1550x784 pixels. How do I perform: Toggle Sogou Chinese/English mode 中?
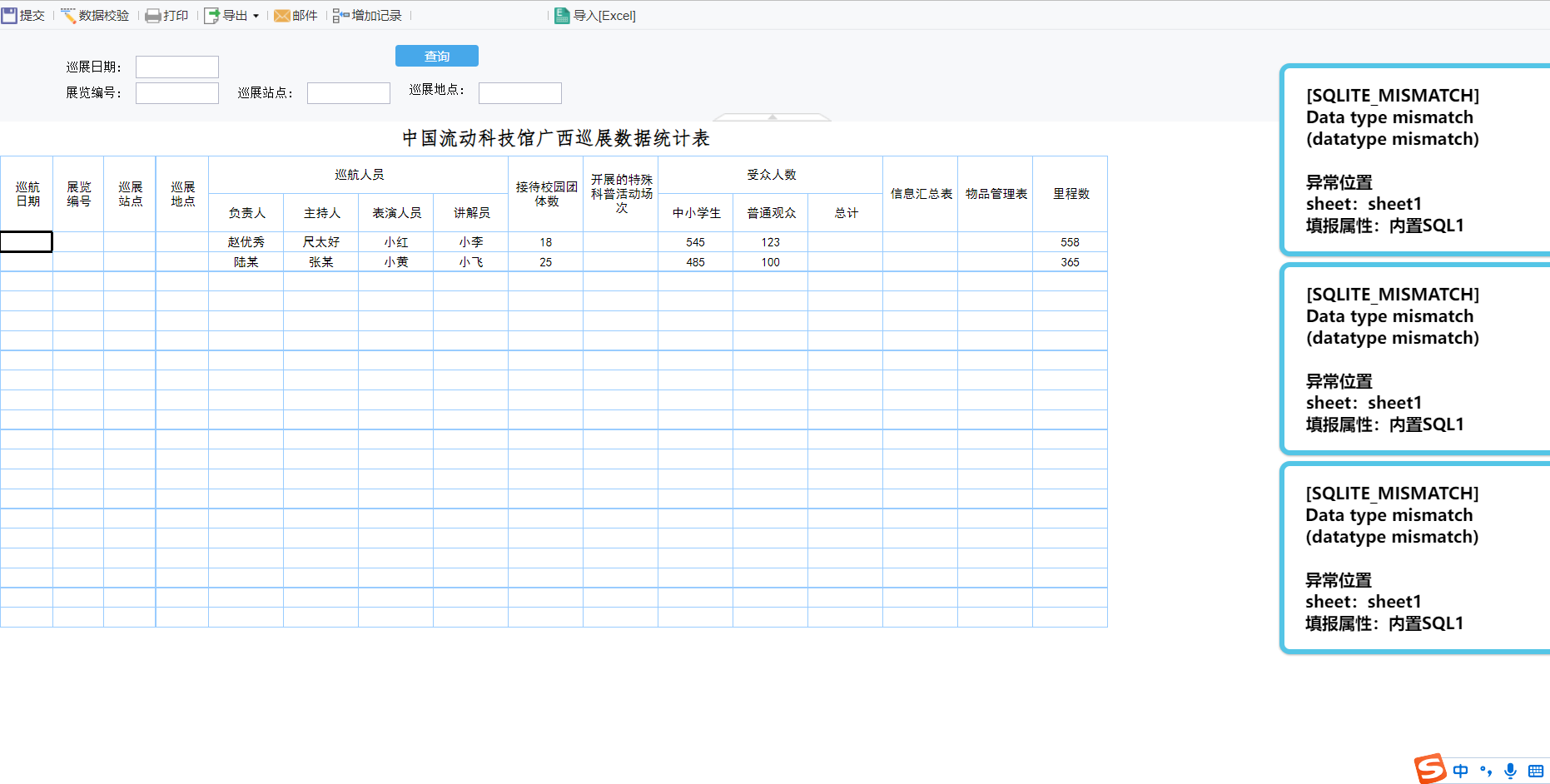(1461, 771)
